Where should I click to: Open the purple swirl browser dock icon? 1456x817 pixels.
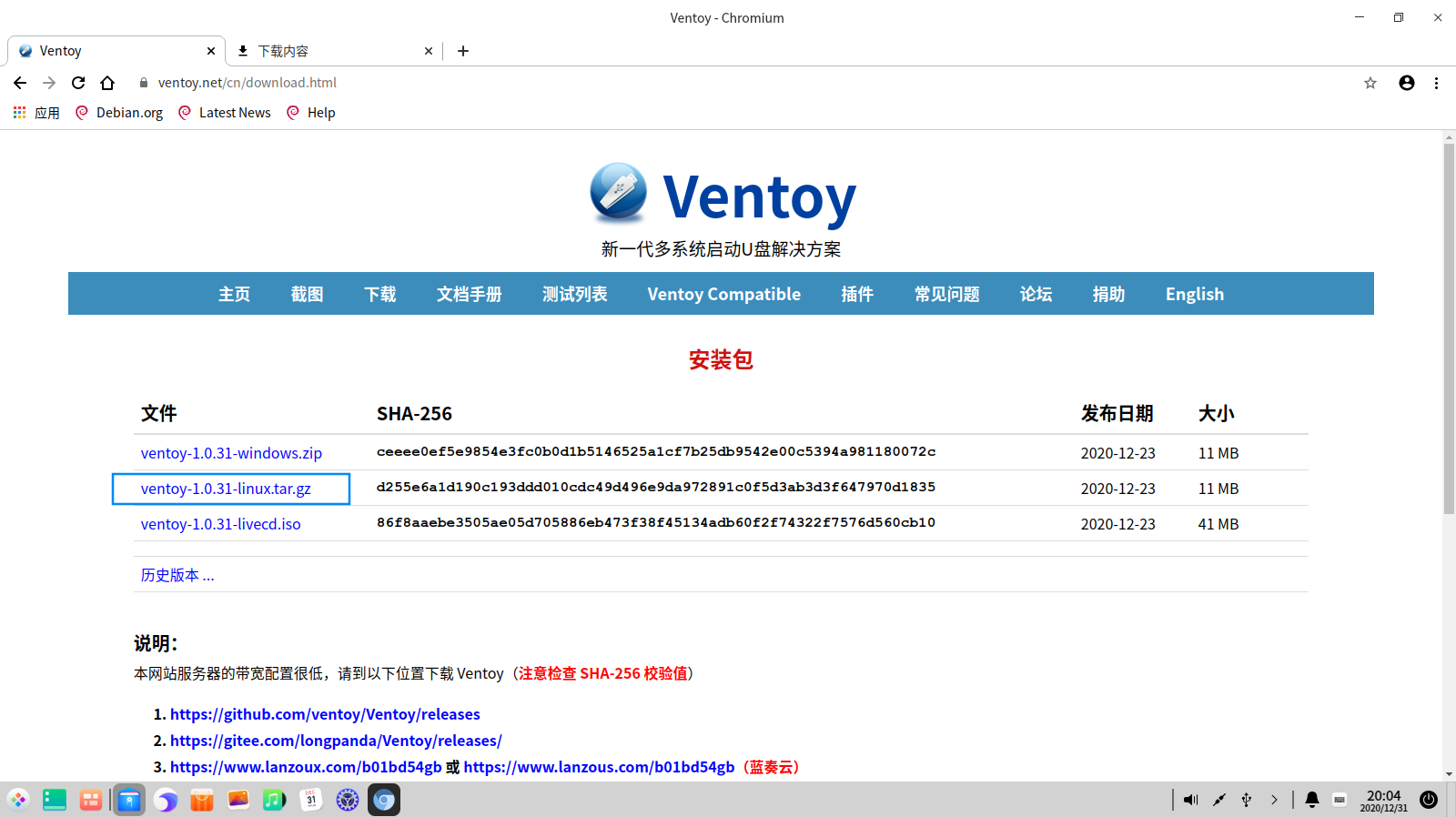(166, 800)
